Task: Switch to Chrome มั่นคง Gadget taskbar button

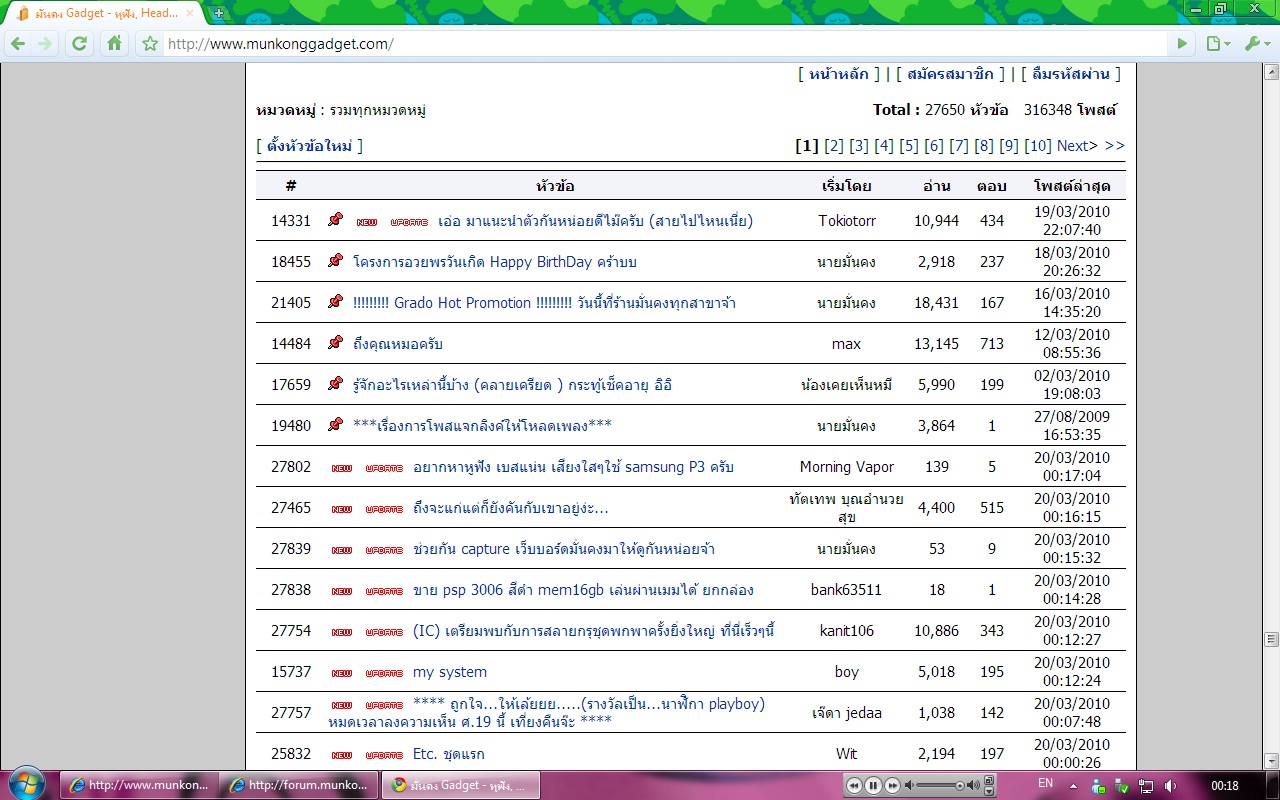Action: 461,785
